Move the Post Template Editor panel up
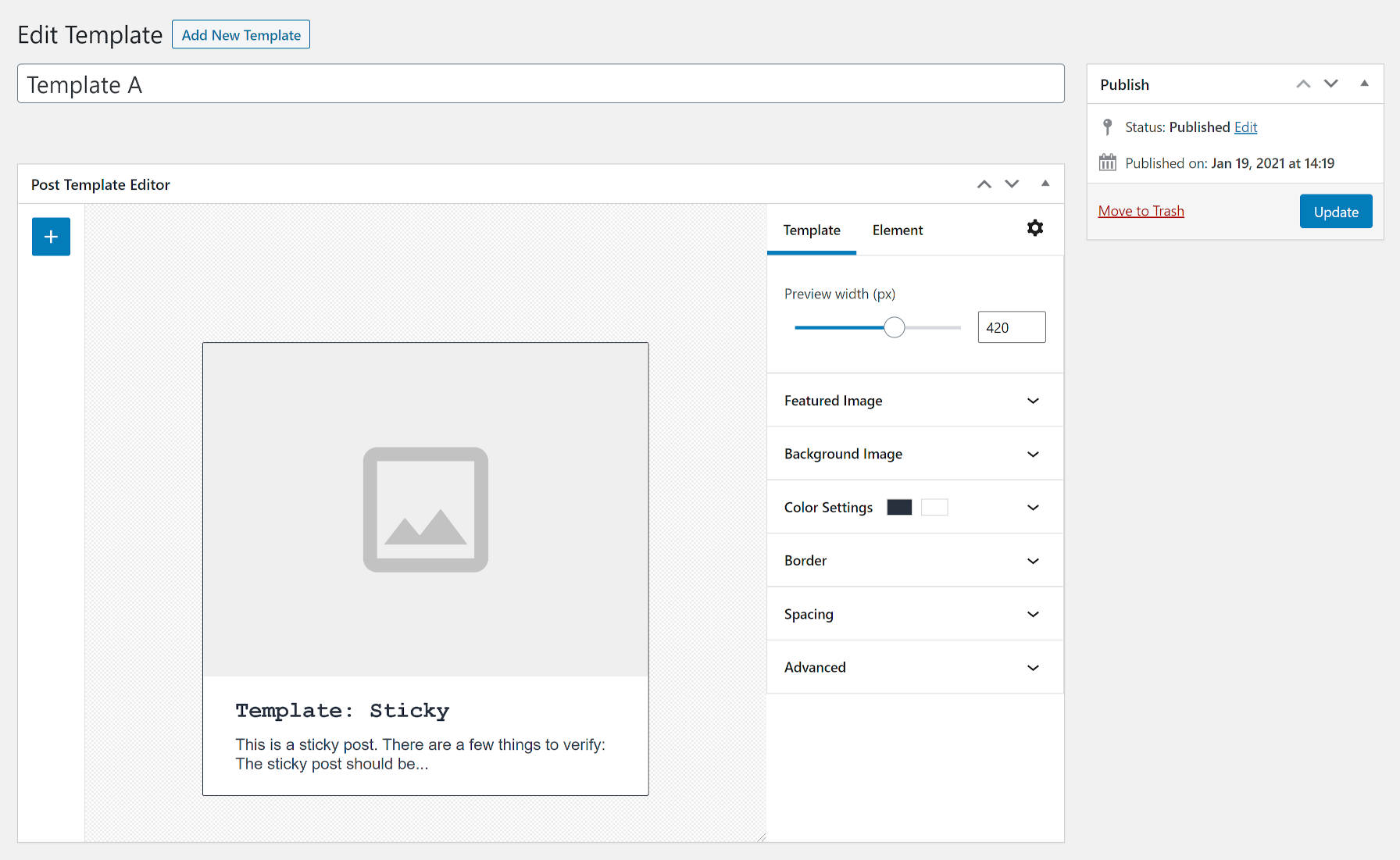 [984, 184]
